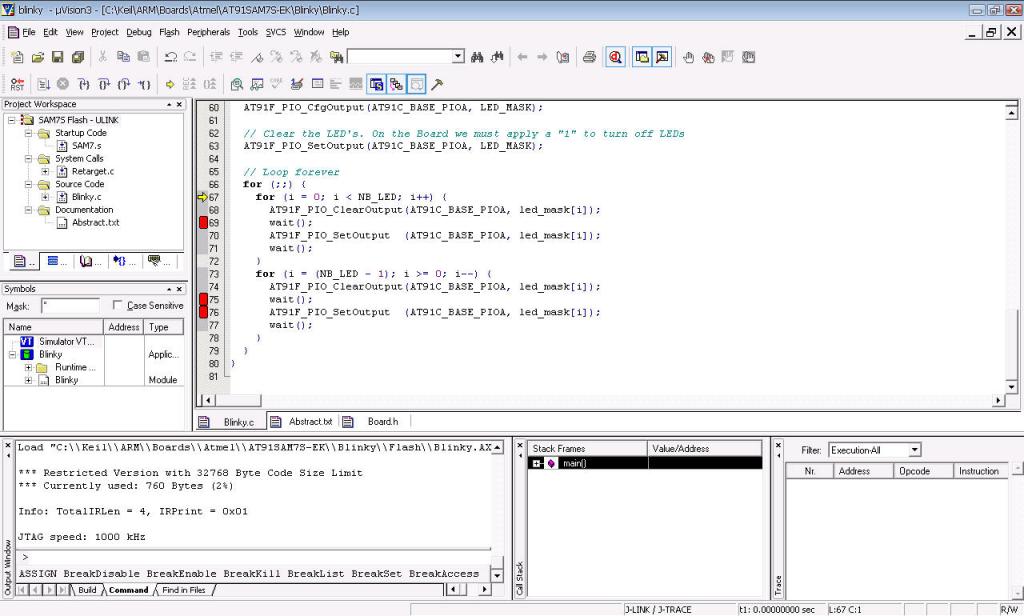Screen dimensions: 1024x616
Task: Click the editor horizontal scrollbar
Action: click(600, 400)
